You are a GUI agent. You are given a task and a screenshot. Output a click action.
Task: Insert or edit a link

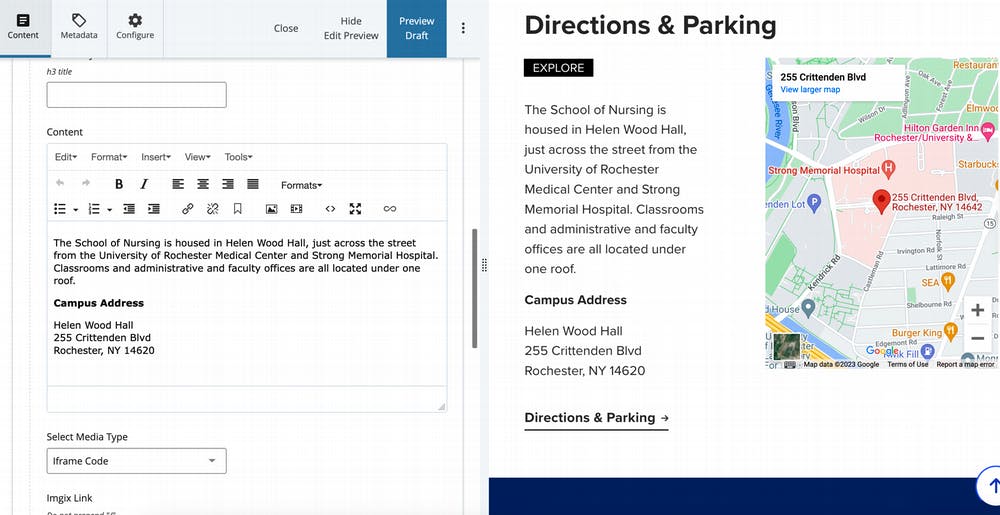188,208
